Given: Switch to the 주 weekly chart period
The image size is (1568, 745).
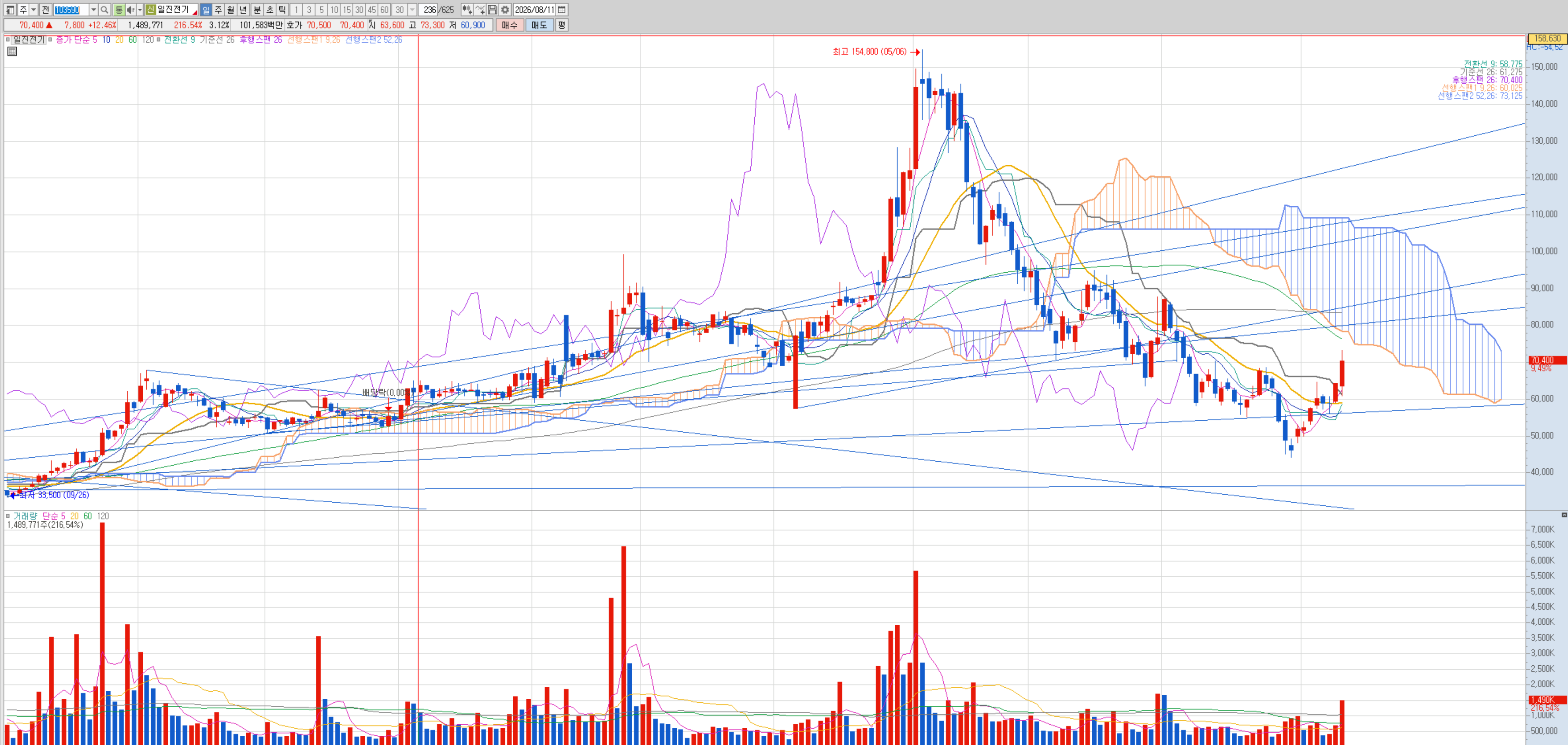Looking at the screenshot, I should (219, 10).
